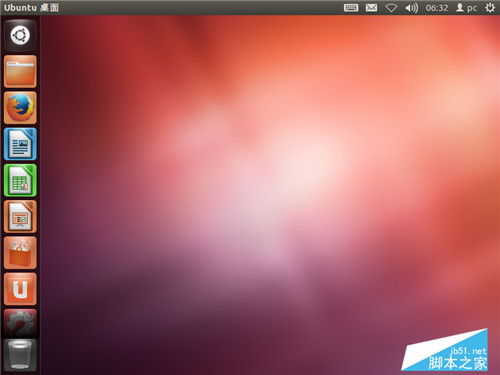Open the mail messaging indicator
Viewport: 500px width, 375px height.
click(371, 8)
